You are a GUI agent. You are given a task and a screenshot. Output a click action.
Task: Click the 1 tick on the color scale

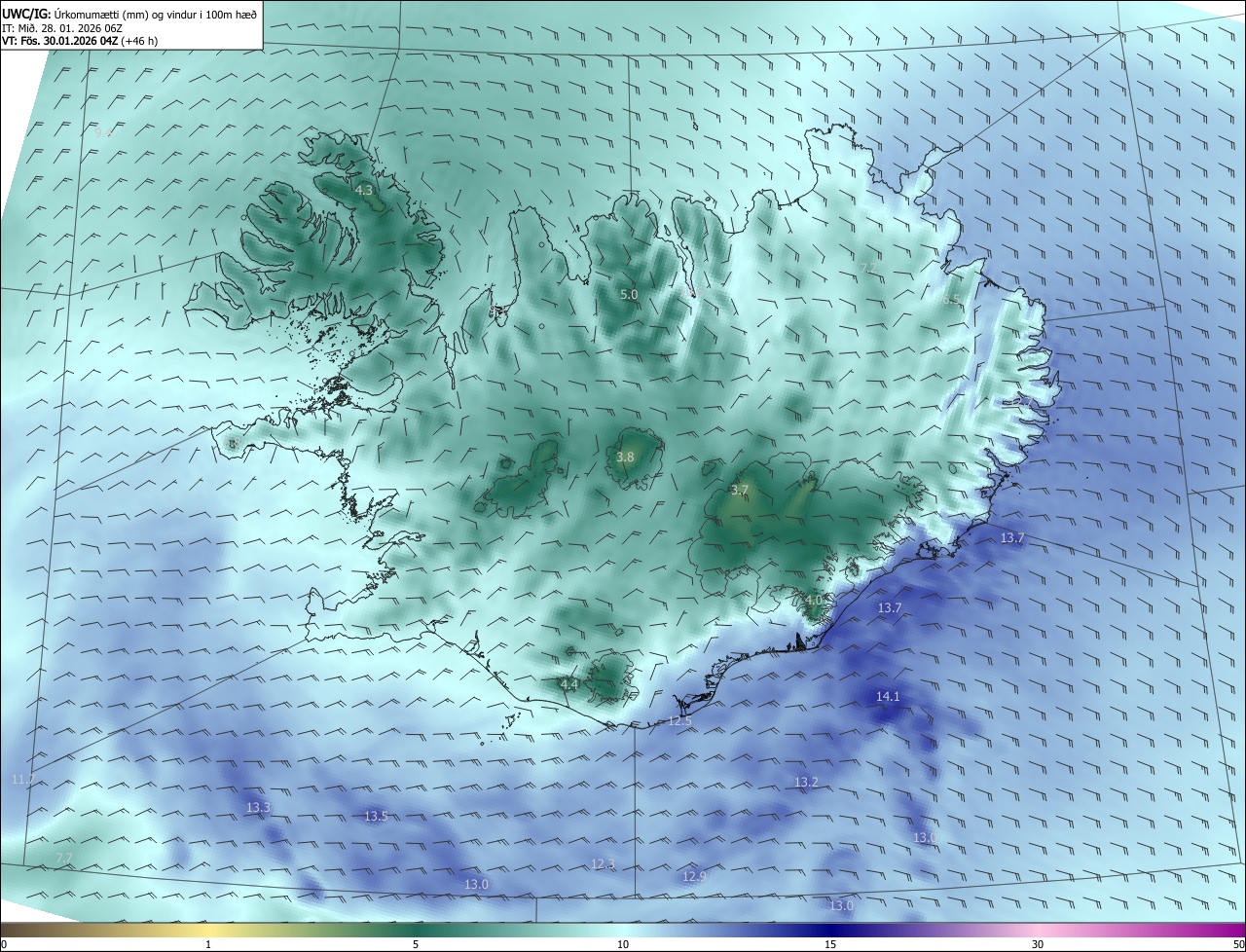(208, 944)
